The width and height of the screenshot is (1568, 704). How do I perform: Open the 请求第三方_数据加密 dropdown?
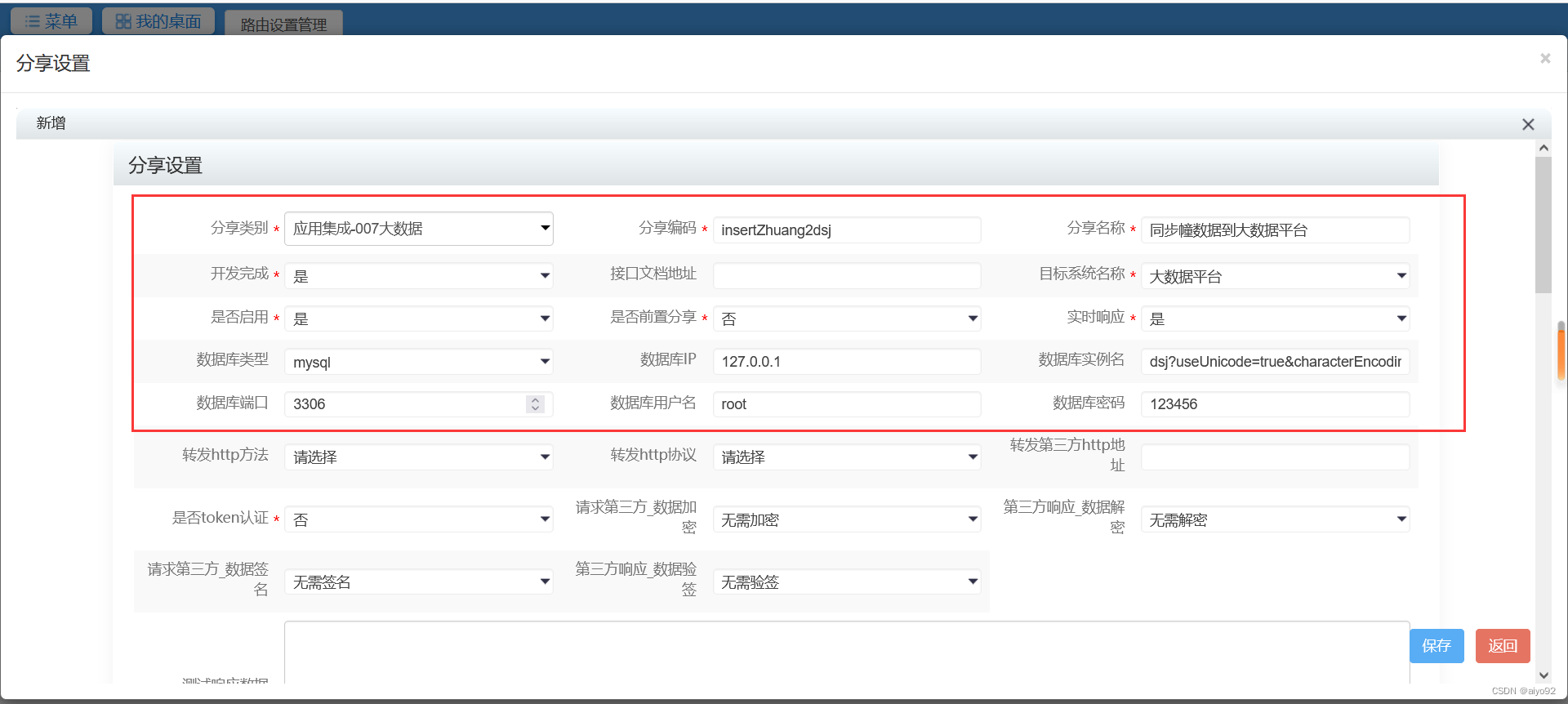tap(847, 519)
